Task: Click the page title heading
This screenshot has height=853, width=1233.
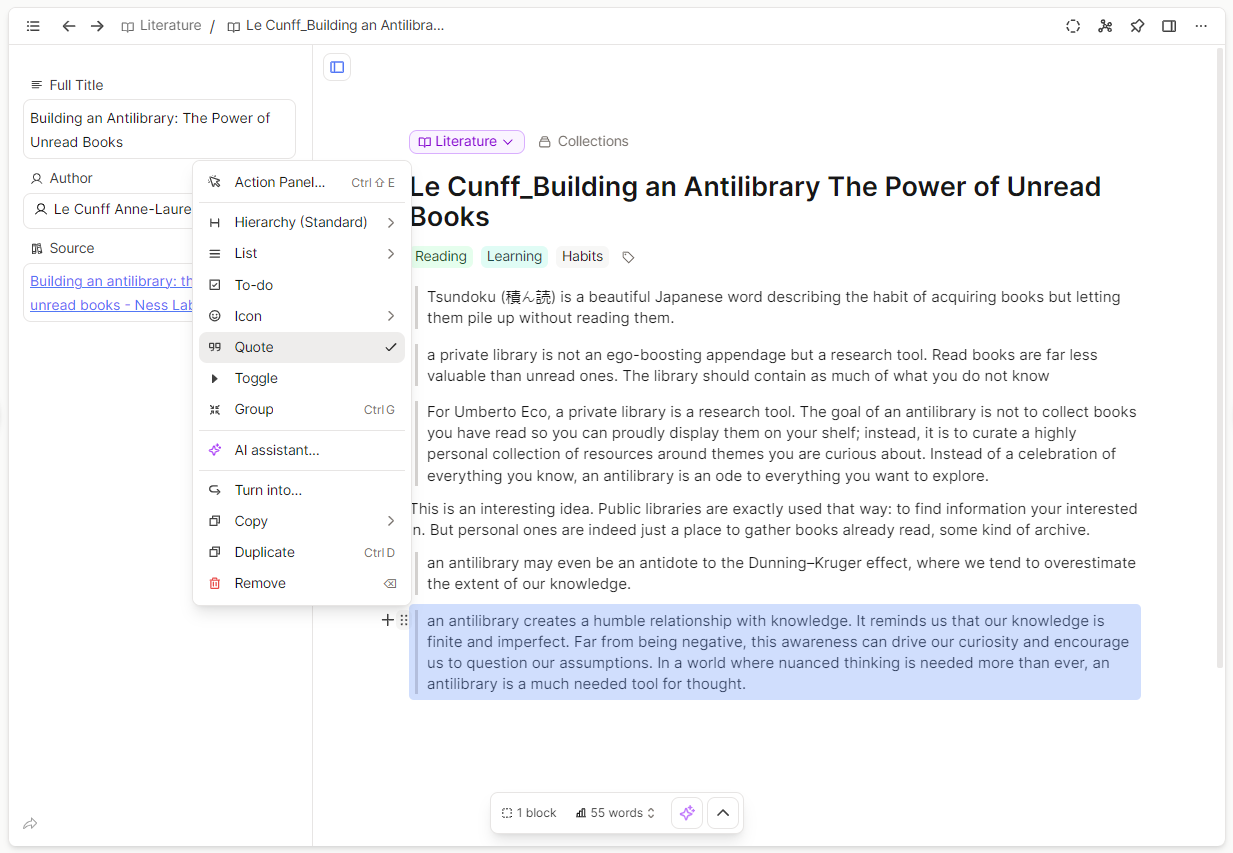Action: pyautogui.click(x=755, y=202)
